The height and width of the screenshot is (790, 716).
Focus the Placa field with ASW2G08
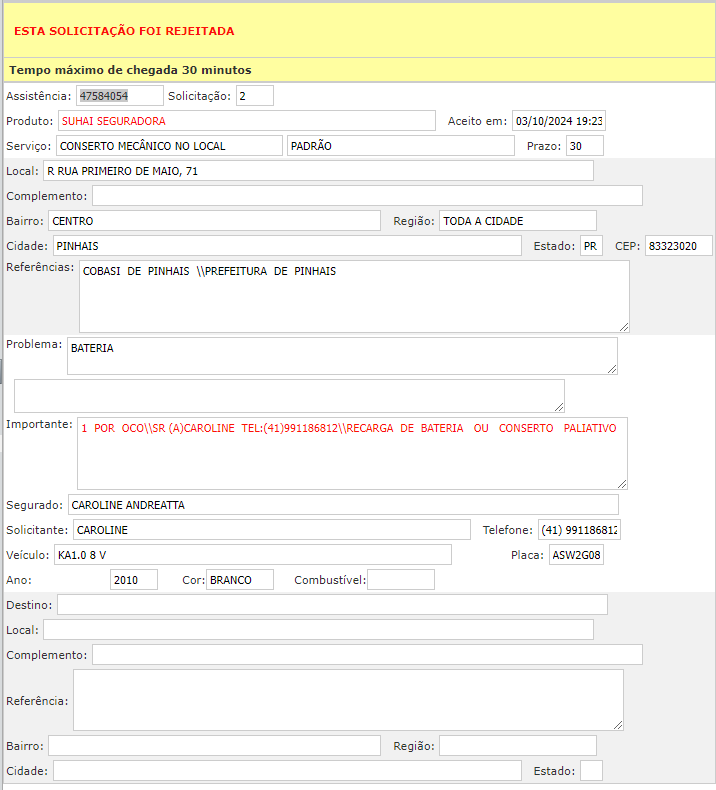[x=576, y=555]
